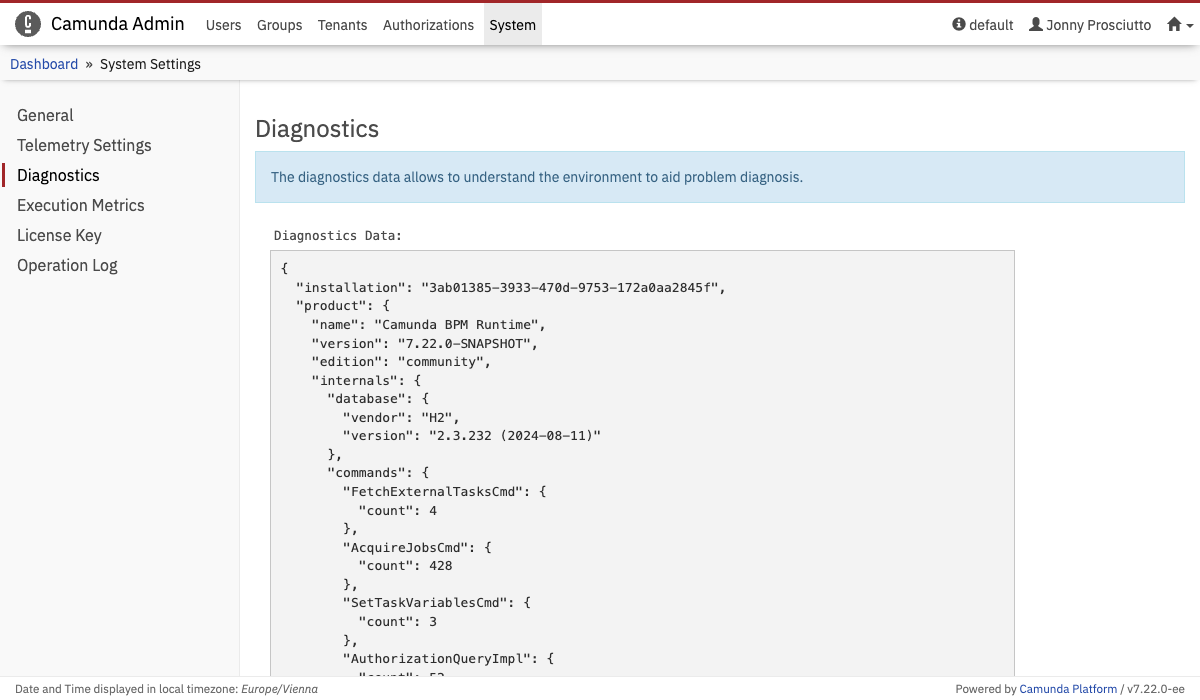Switch to Telemetry Settings

point(84,145)
